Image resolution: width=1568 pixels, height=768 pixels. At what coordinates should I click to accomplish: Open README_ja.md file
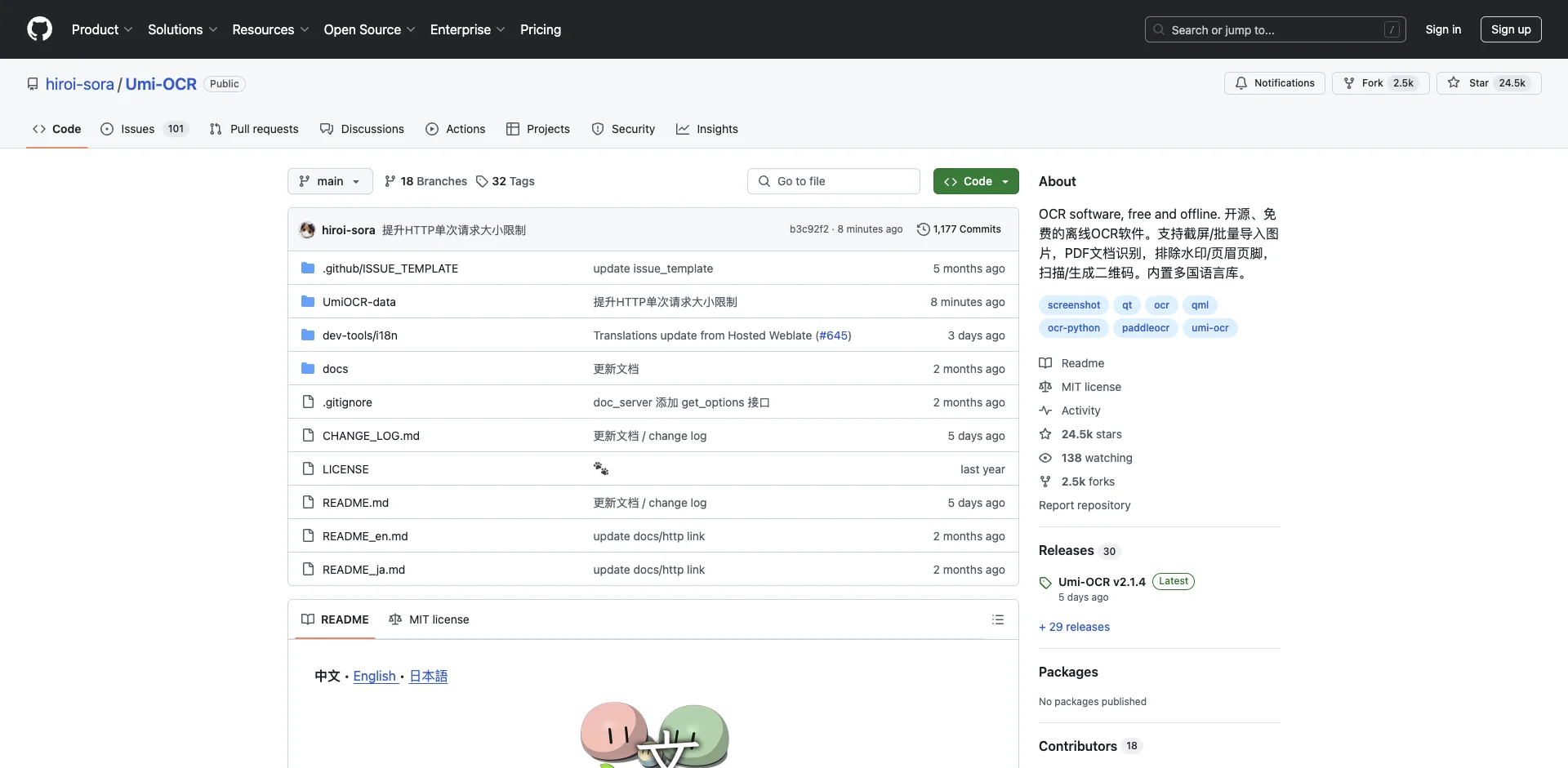pyautogui.click(x=363, y=570)
